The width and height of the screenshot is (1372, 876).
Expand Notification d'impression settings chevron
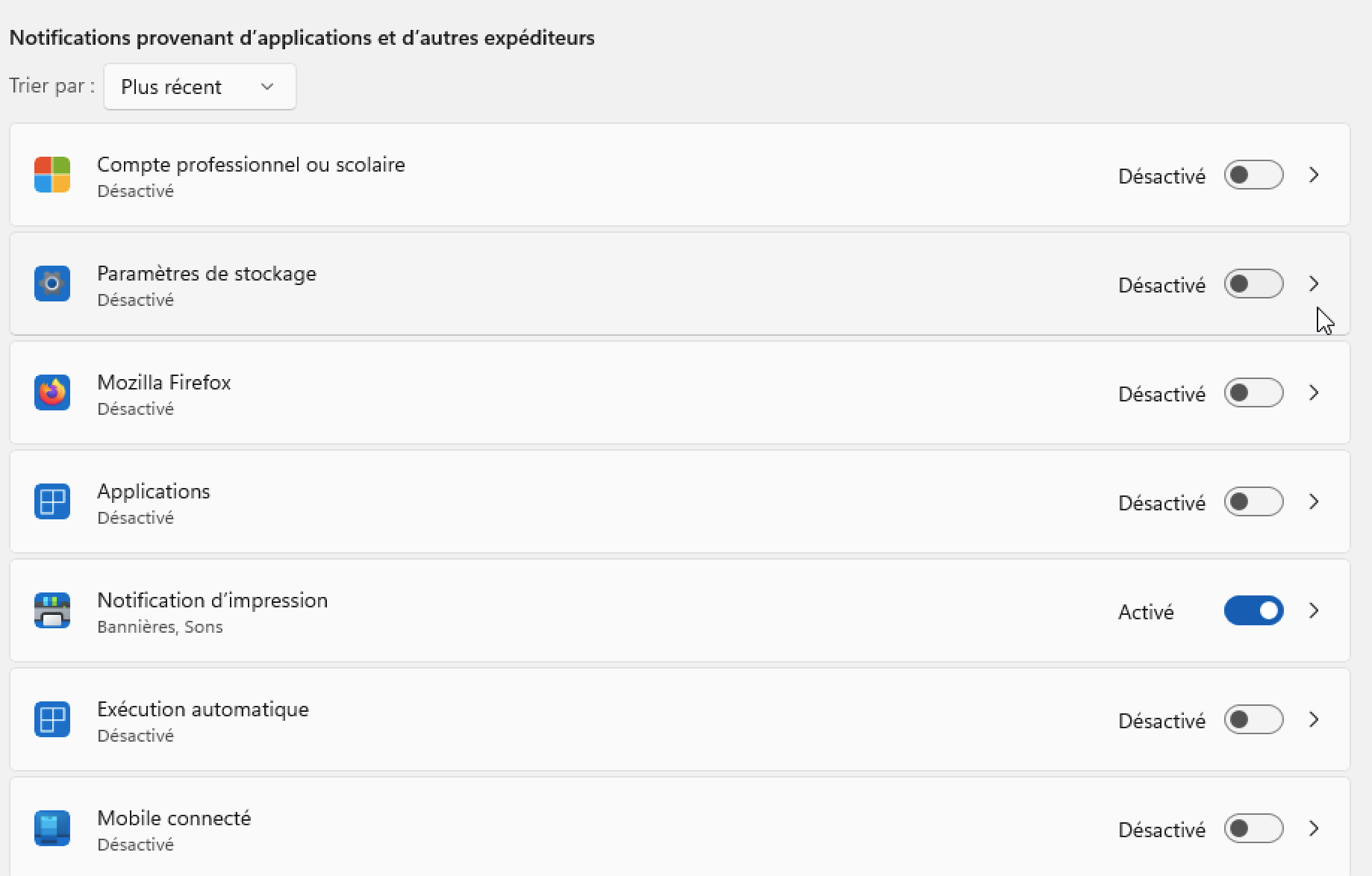[x=1314, y=610]
